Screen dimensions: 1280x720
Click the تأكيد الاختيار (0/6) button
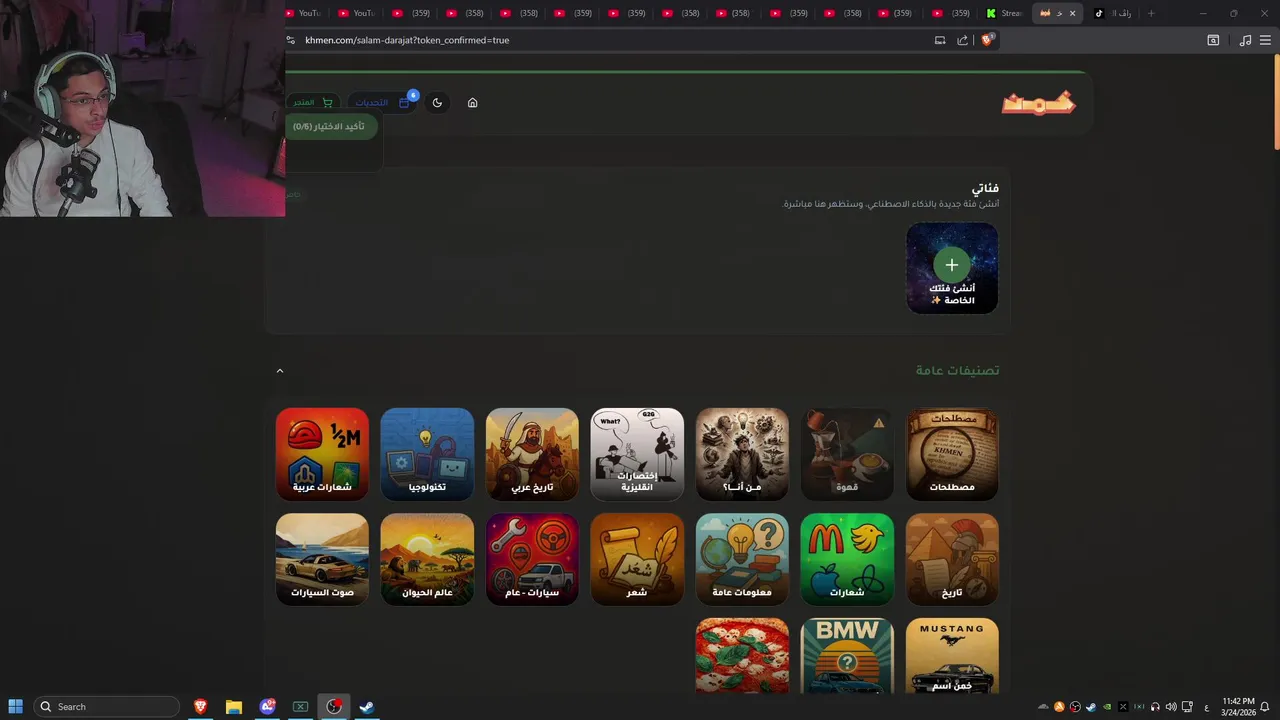click(x=330, y=126)
